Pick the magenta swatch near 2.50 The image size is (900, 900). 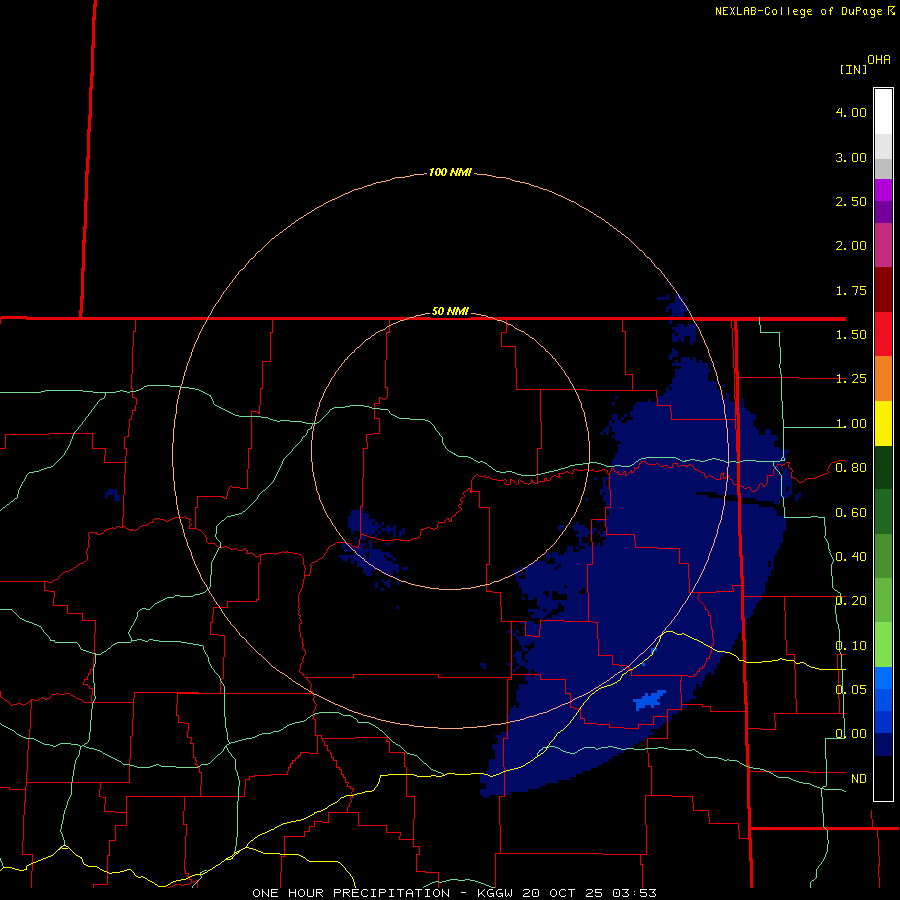coord(883,190)
